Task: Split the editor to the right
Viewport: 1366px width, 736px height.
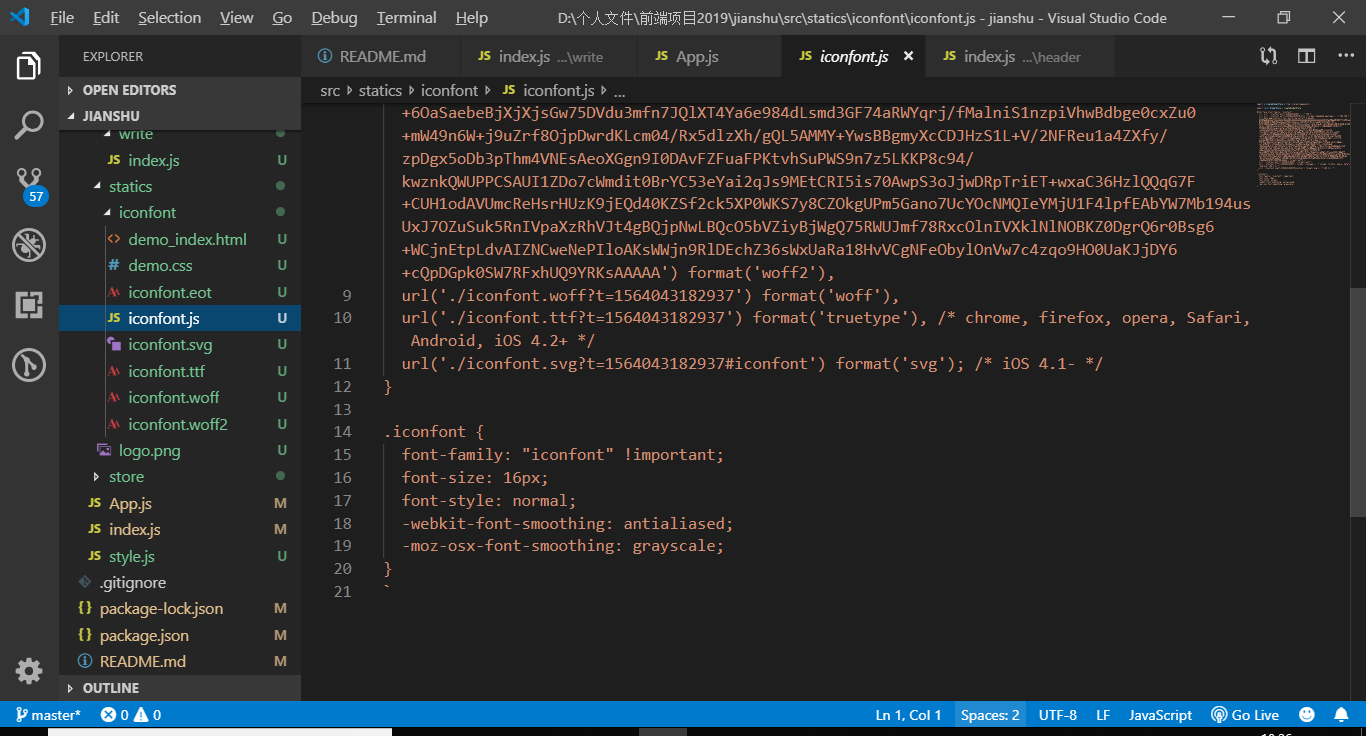Action: pos(1306,57)
